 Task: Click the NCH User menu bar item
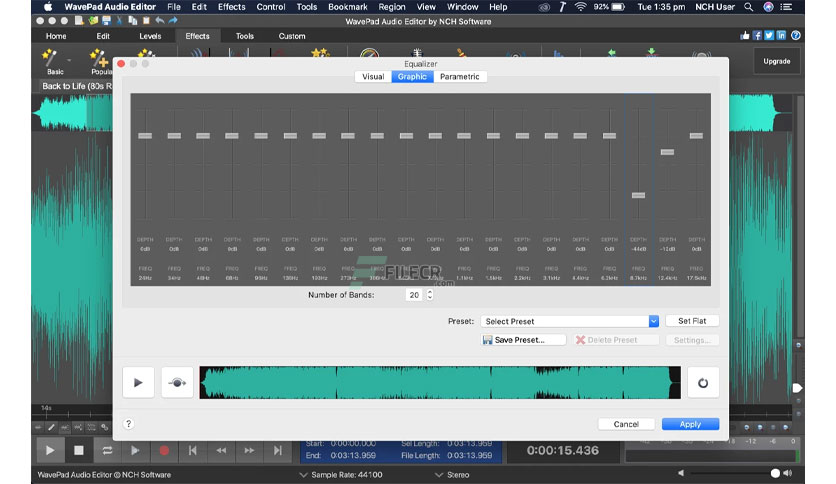[714, 7]
